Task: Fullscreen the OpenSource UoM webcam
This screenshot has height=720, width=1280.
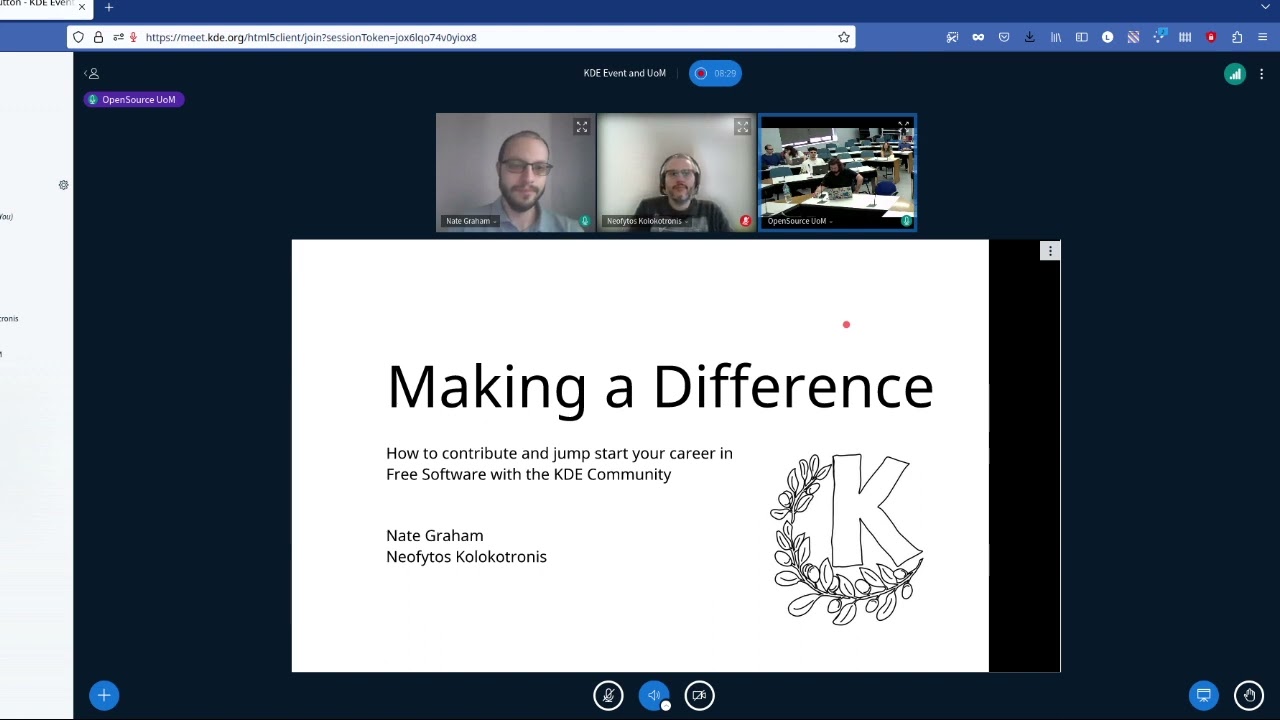Action: point(904,125)
